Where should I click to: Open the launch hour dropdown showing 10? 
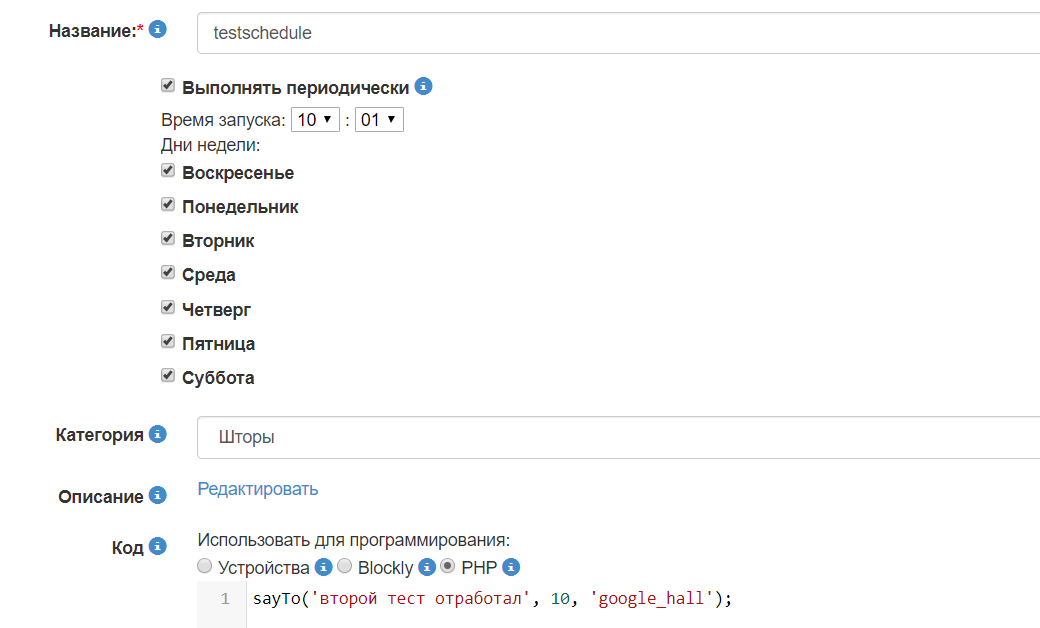click(x=315, y=120)
